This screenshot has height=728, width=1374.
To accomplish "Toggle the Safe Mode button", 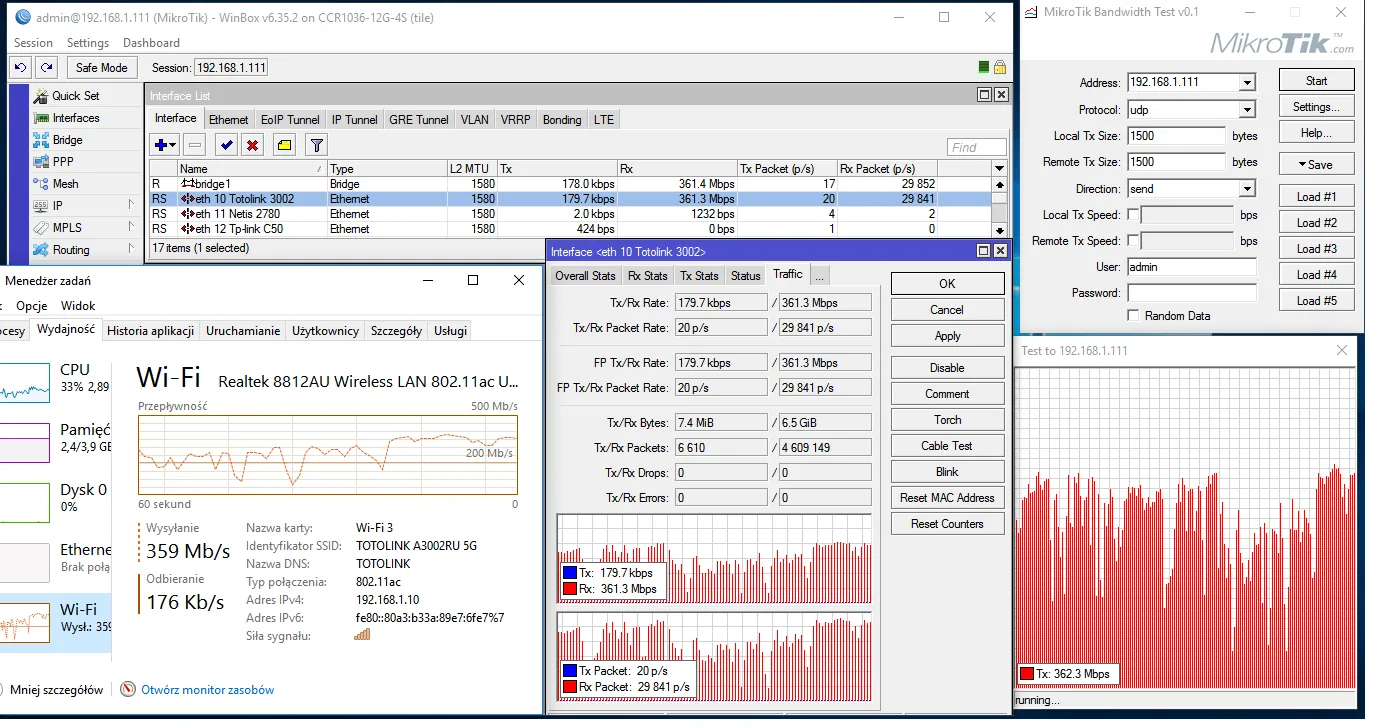I will 101,67.
